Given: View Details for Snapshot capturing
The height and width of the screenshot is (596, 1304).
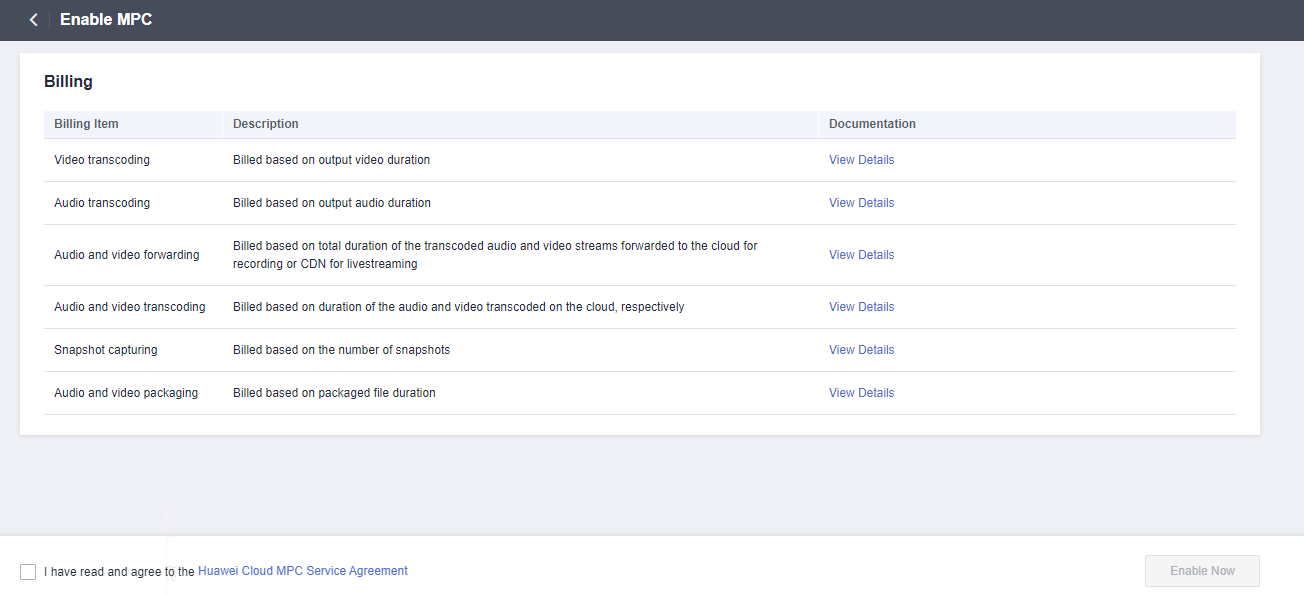Looking at the screenshot, I should coord(861,350).
